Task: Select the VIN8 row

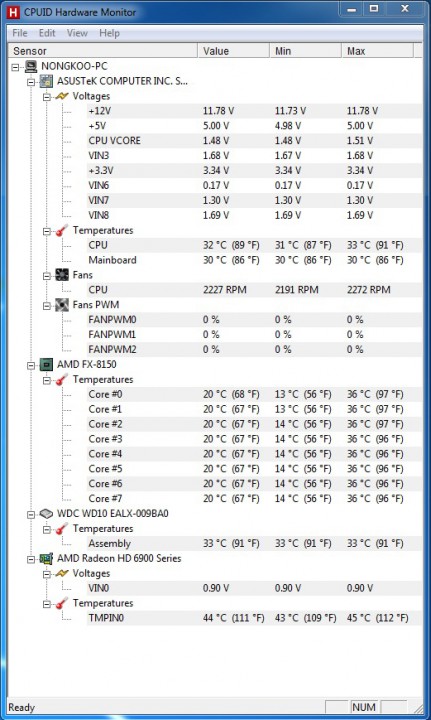Action: pyautogui.click(x=255, y=215)
